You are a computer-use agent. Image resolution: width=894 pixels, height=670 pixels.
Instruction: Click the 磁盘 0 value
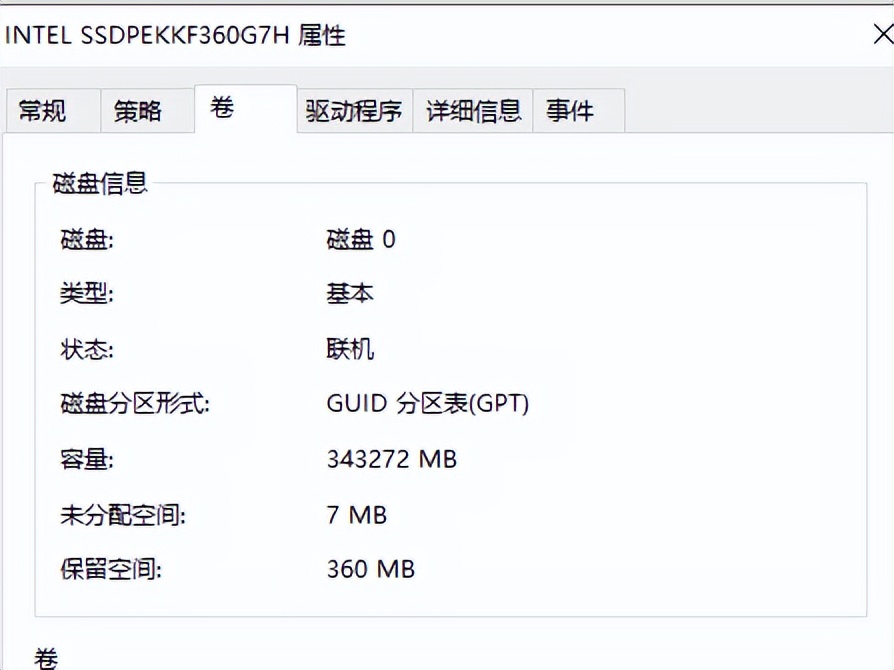(x=361, y=239)
